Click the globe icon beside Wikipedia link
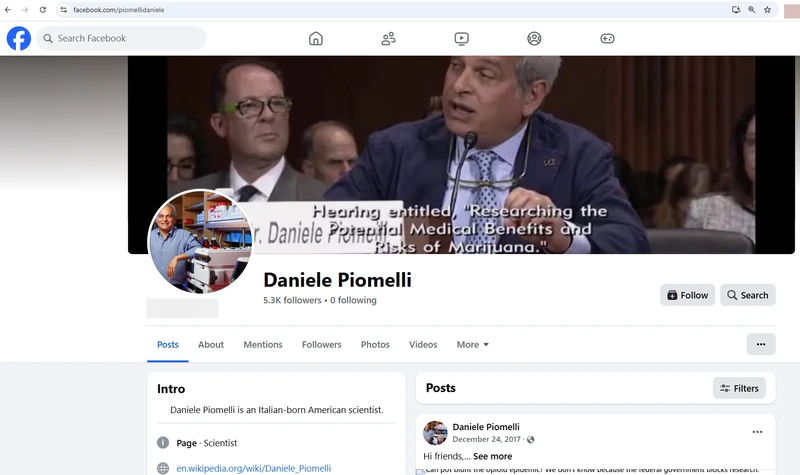 point(163,468)
